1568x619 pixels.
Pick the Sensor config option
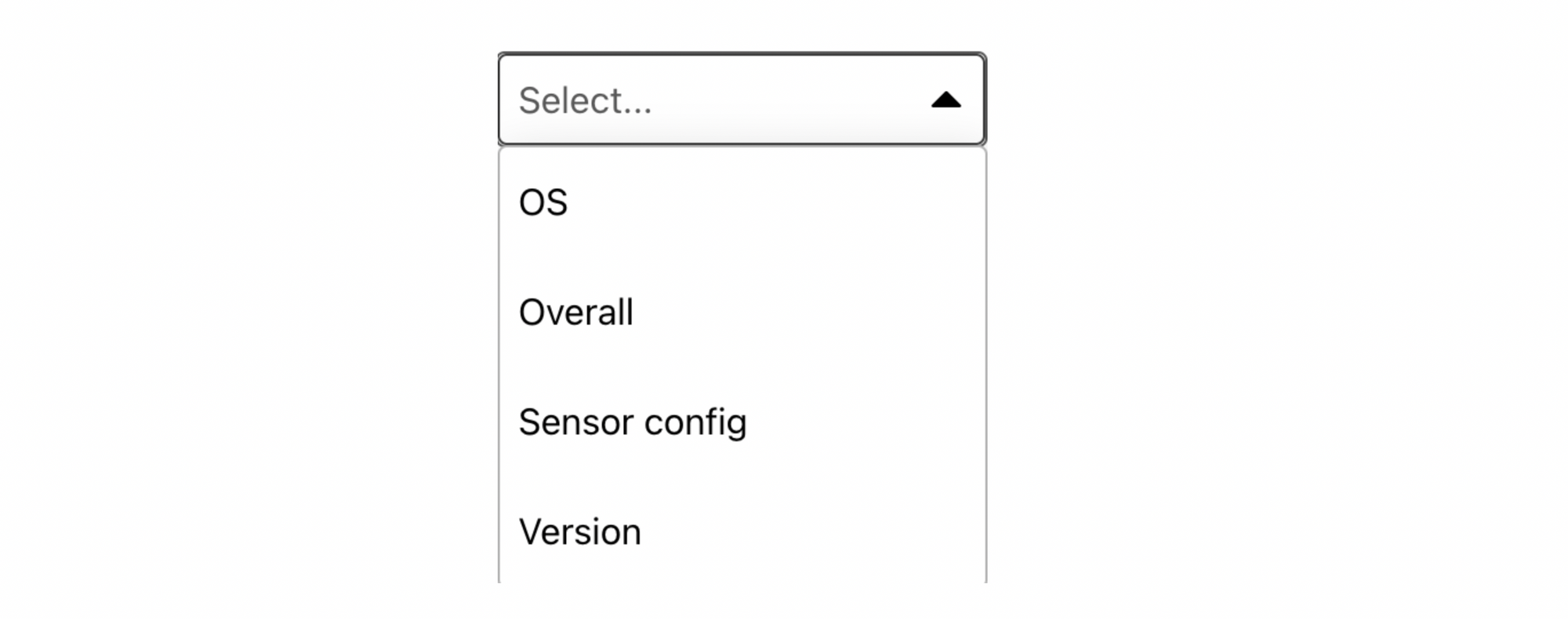(633, 422)
